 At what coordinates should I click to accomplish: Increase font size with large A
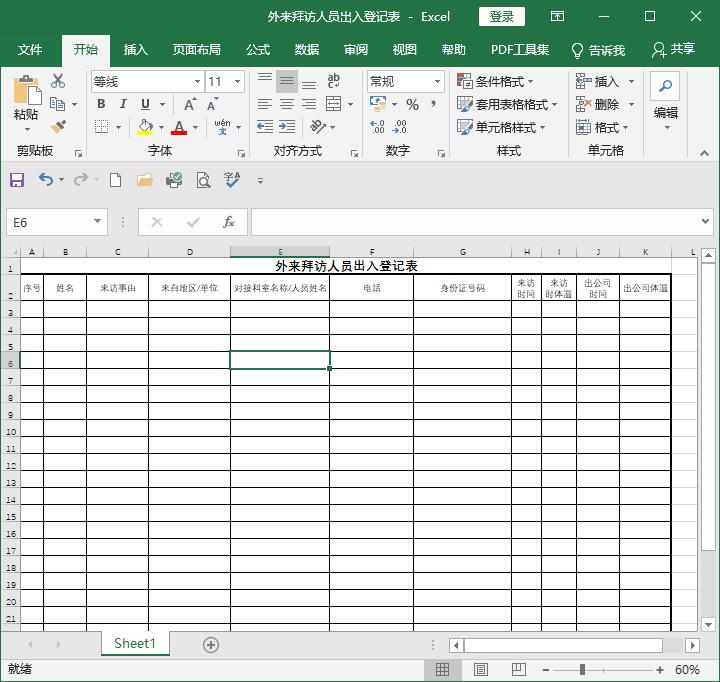coord(190,104)
